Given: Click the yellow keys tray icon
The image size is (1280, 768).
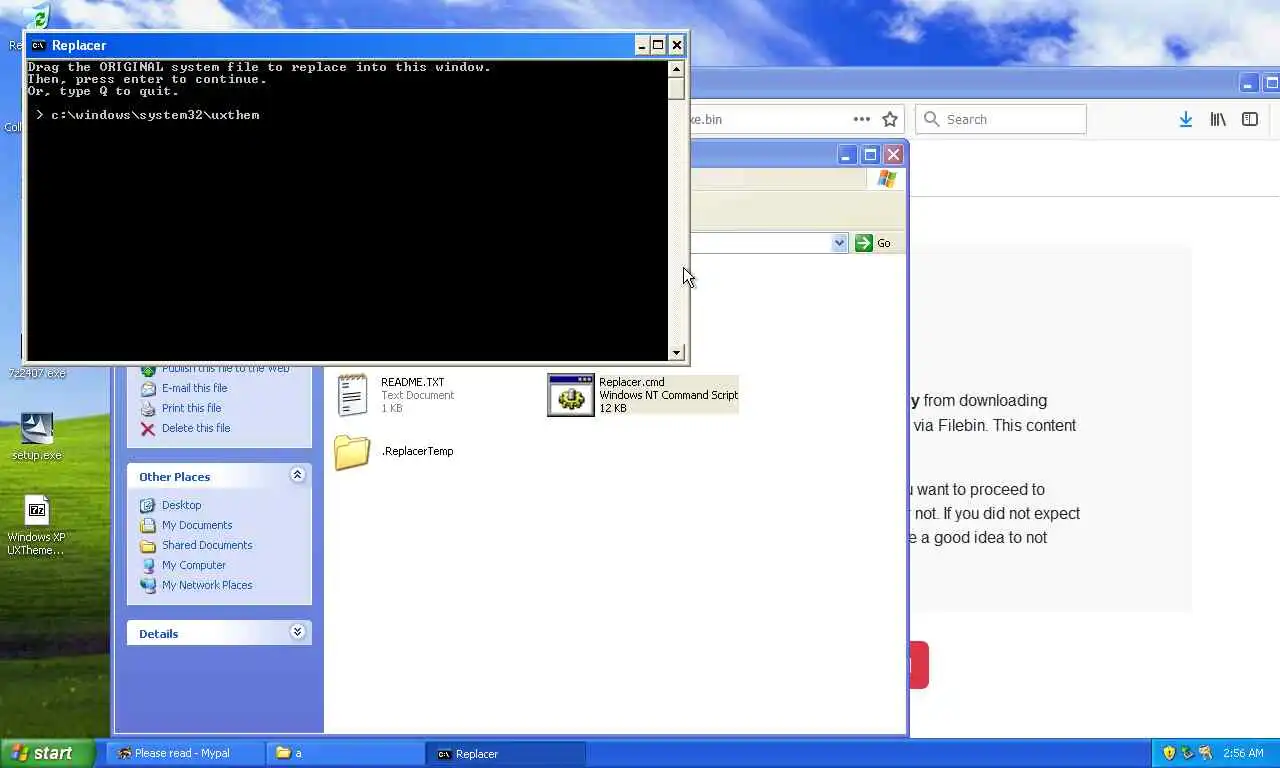Looking at the screenshot, I should click(1205, 753).
